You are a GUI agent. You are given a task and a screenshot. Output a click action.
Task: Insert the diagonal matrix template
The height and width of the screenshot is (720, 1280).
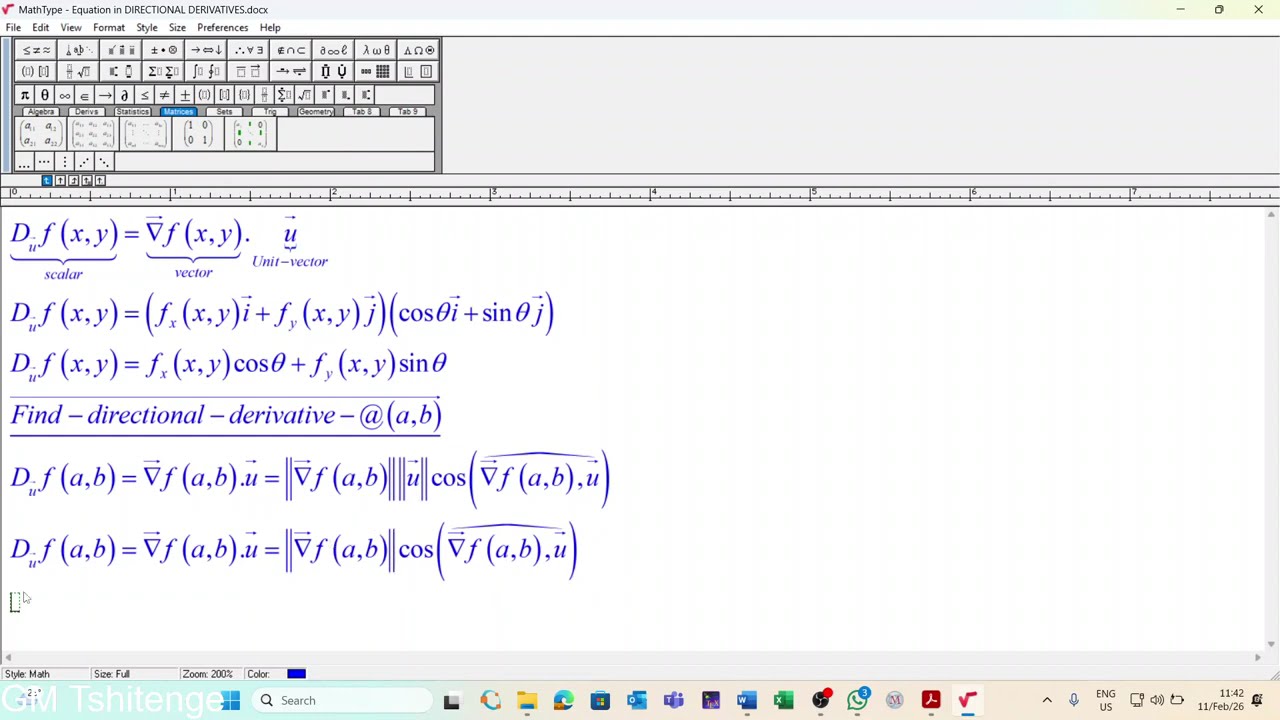click(250, 134)
